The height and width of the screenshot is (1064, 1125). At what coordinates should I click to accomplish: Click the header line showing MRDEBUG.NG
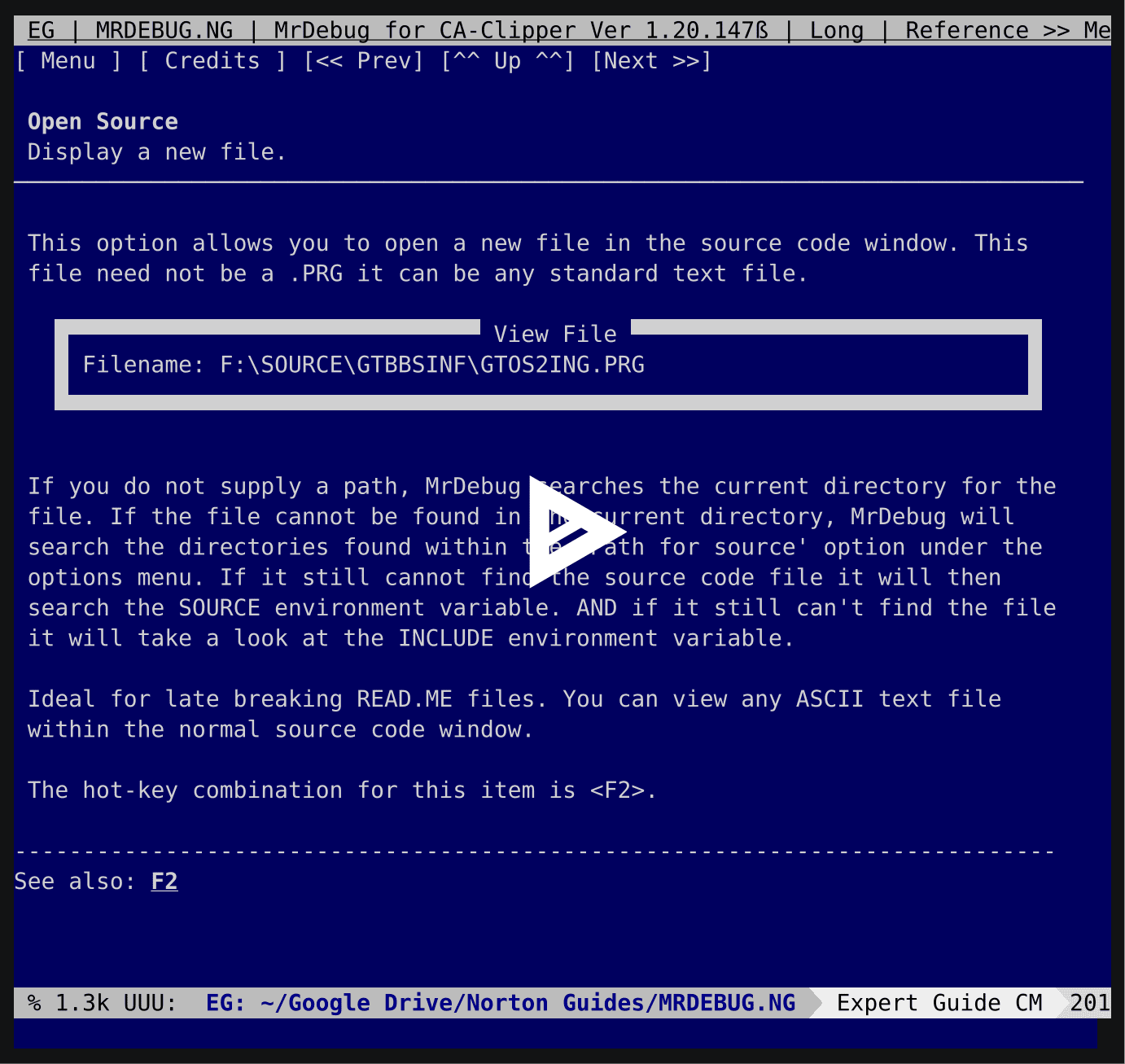(562, 31)
